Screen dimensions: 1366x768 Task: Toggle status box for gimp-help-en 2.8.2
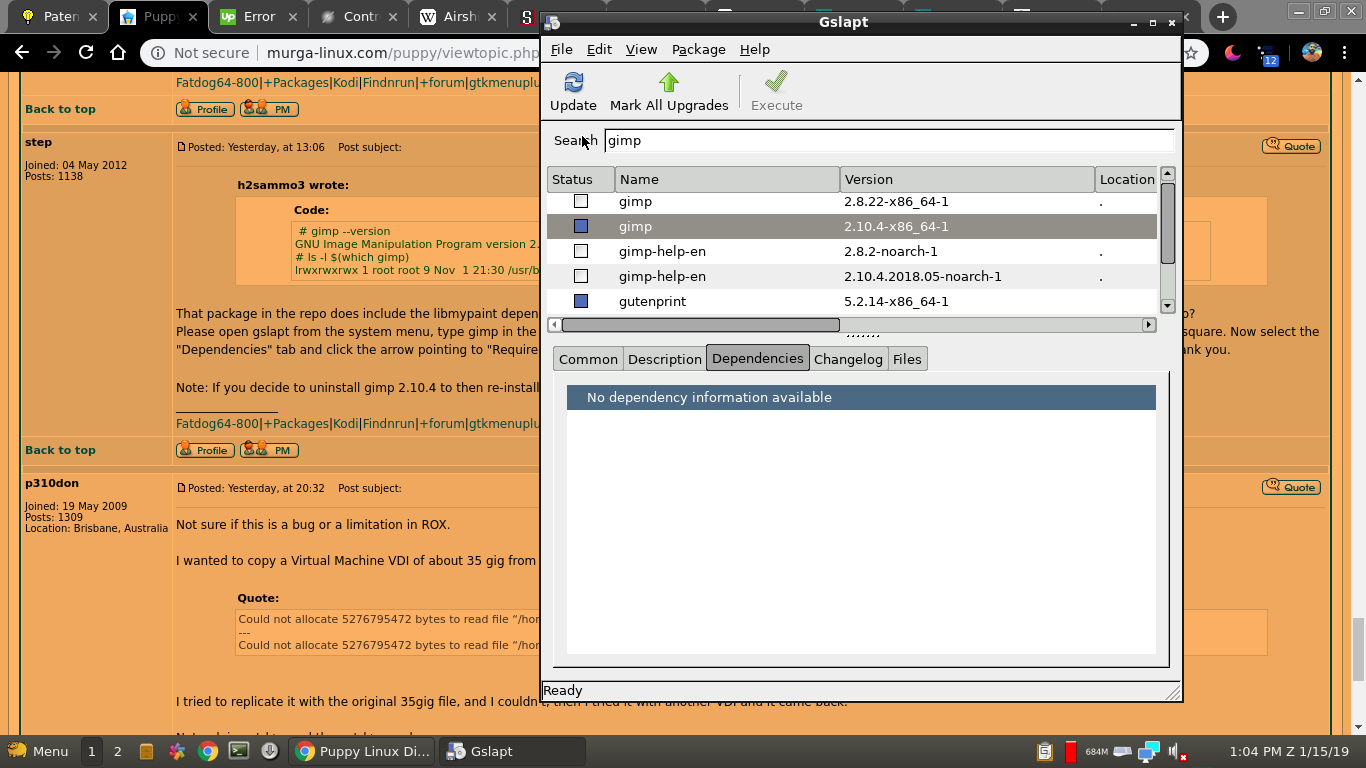[x=580, y=251]
